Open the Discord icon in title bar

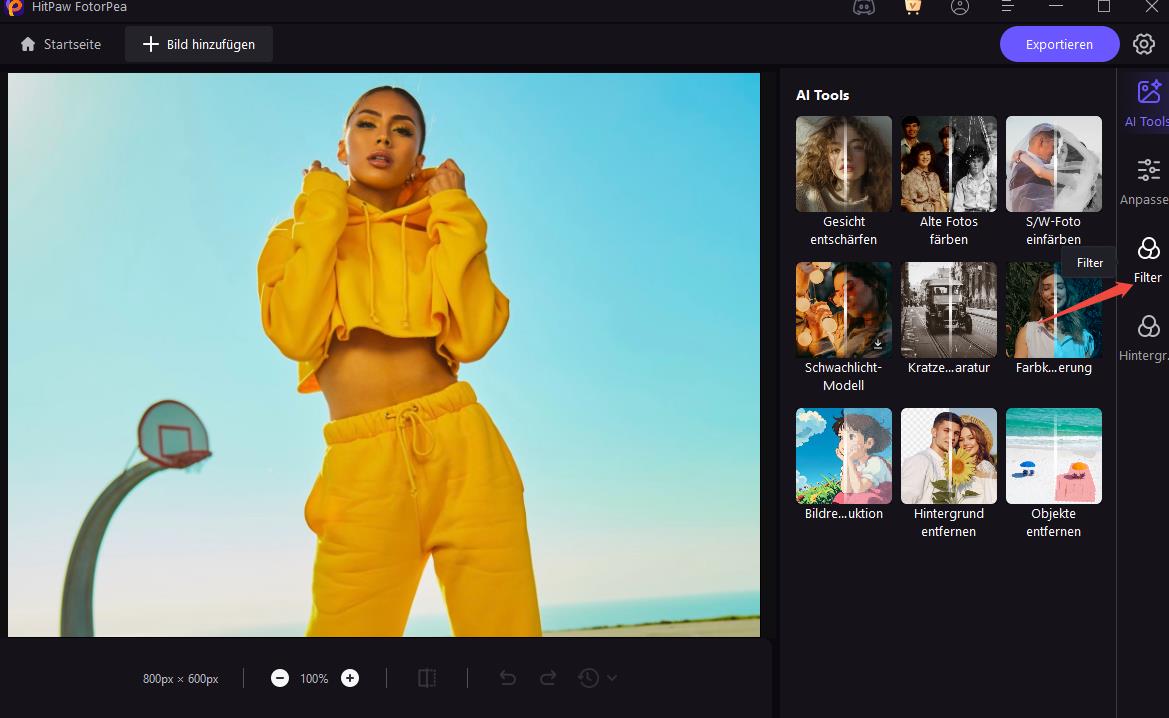tap(863, 7)
